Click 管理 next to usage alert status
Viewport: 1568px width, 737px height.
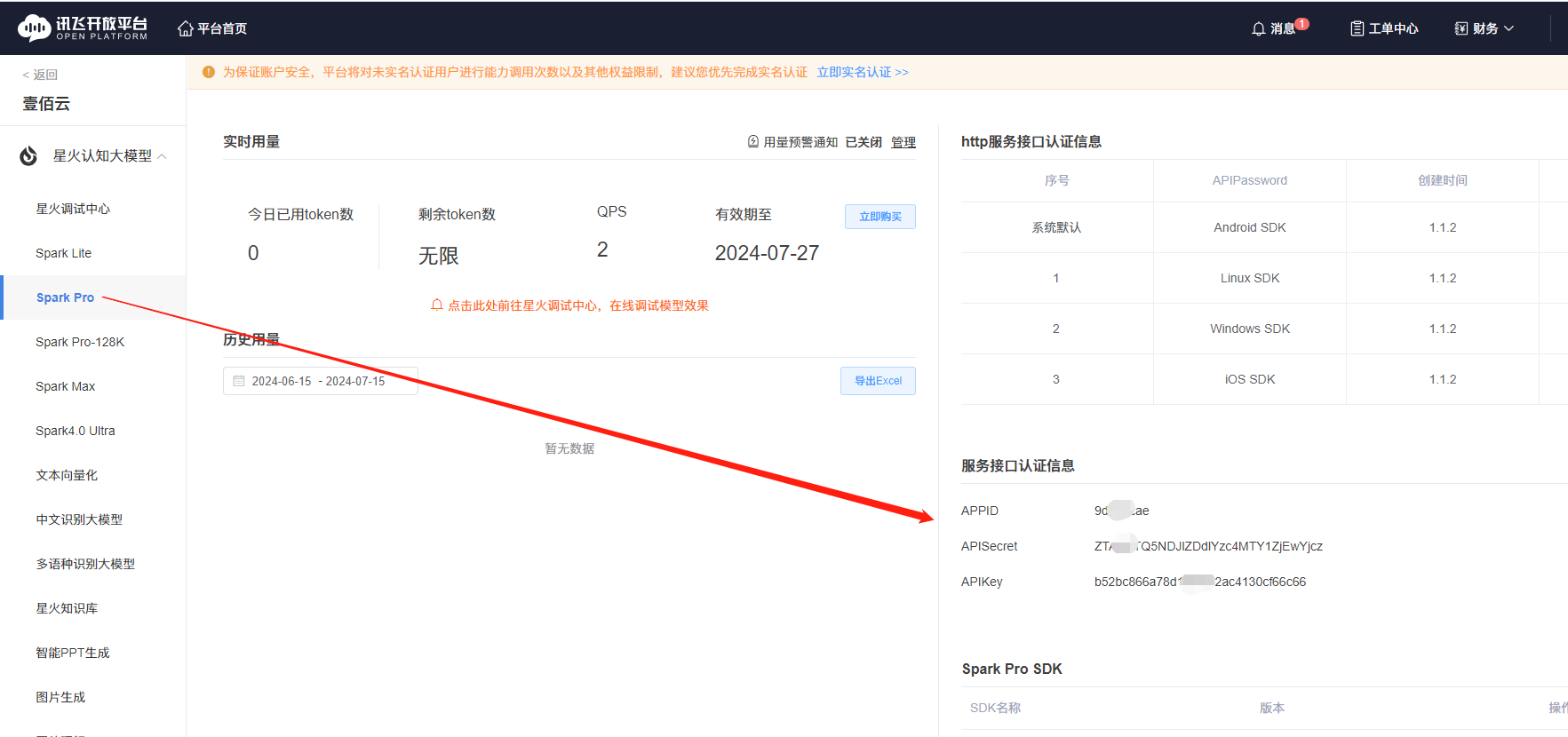click(903, 142)
